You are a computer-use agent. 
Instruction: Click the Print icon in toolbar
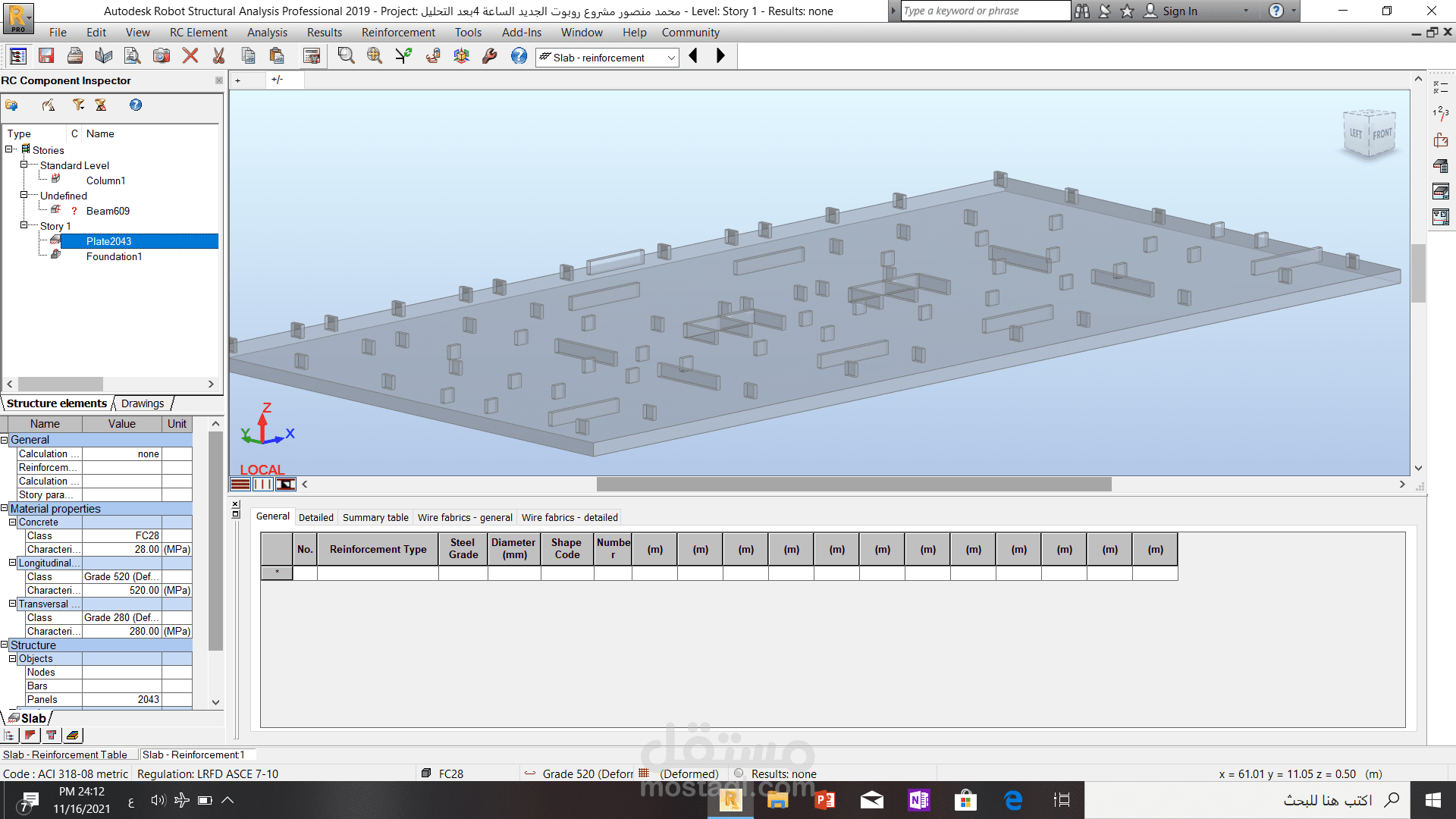click(75, 56)
